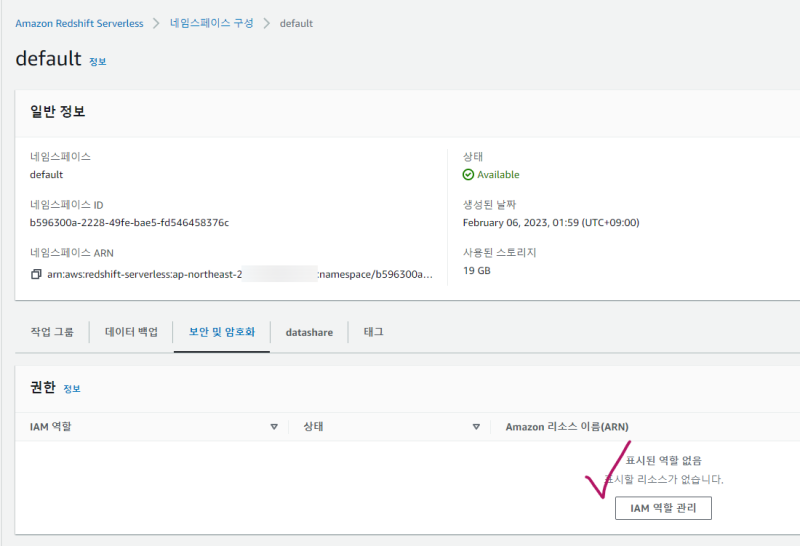Navigate to 네임스페이스 구성 breadcrumb
This screenshot has height=546, width=800.
[x=211, y=23]
